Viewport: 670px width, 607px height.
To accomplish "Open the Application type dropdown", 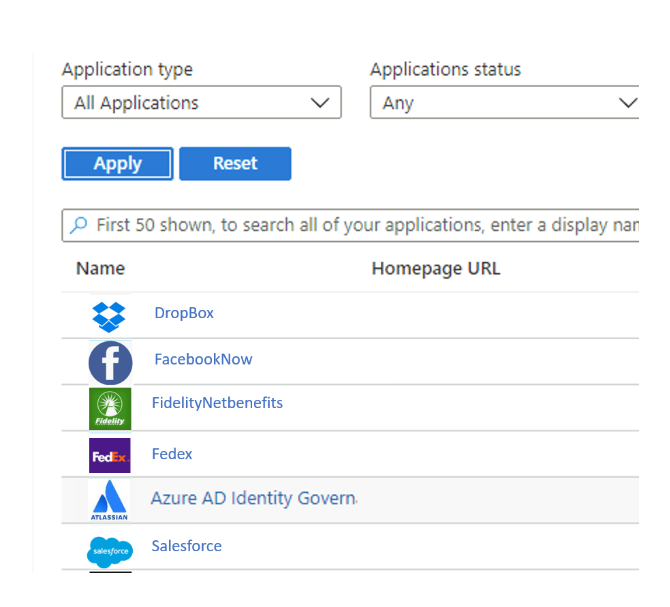I will [201, 103].
